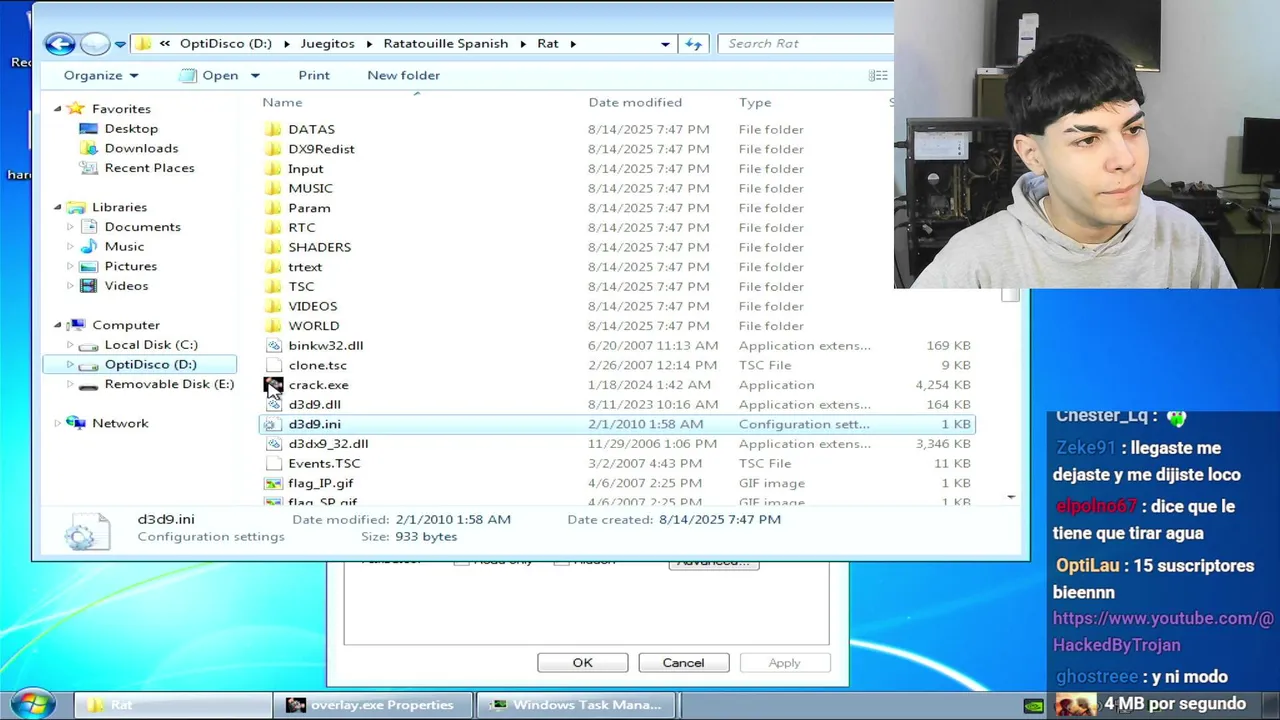The height and width of the screenshot is (720, 1280).
Task: Select the DATAS folder icon
Action: [274, 129]
